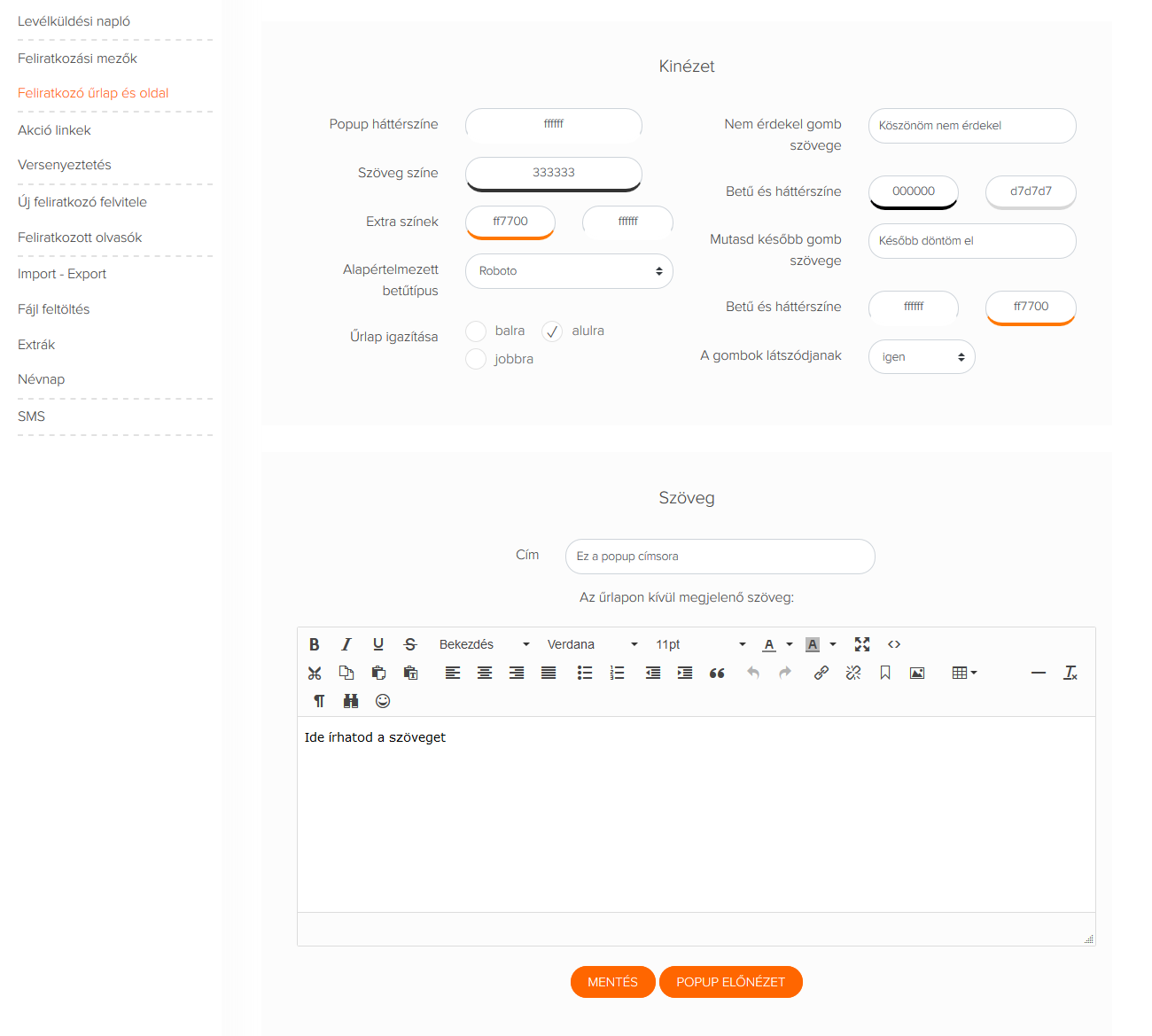Viewport: 1152px width, 1036px height.
Task: Click the paste icon
Action: pyautogui.click(x=378, y=673)
